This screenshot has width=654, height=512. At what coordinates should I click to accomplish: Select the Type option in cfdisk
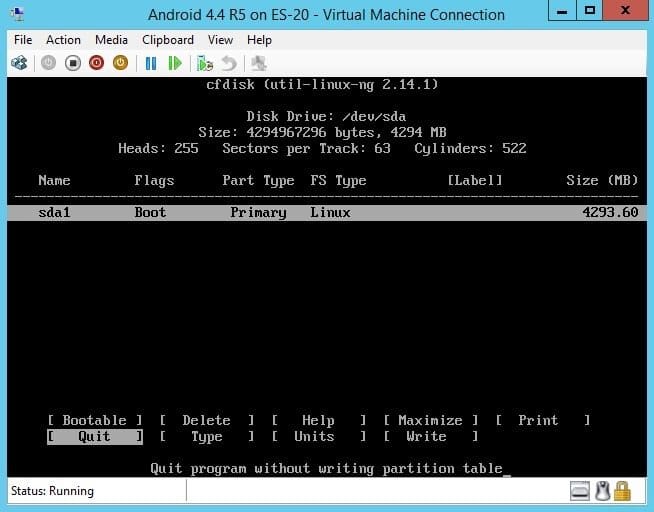click(x=207, y=437)
